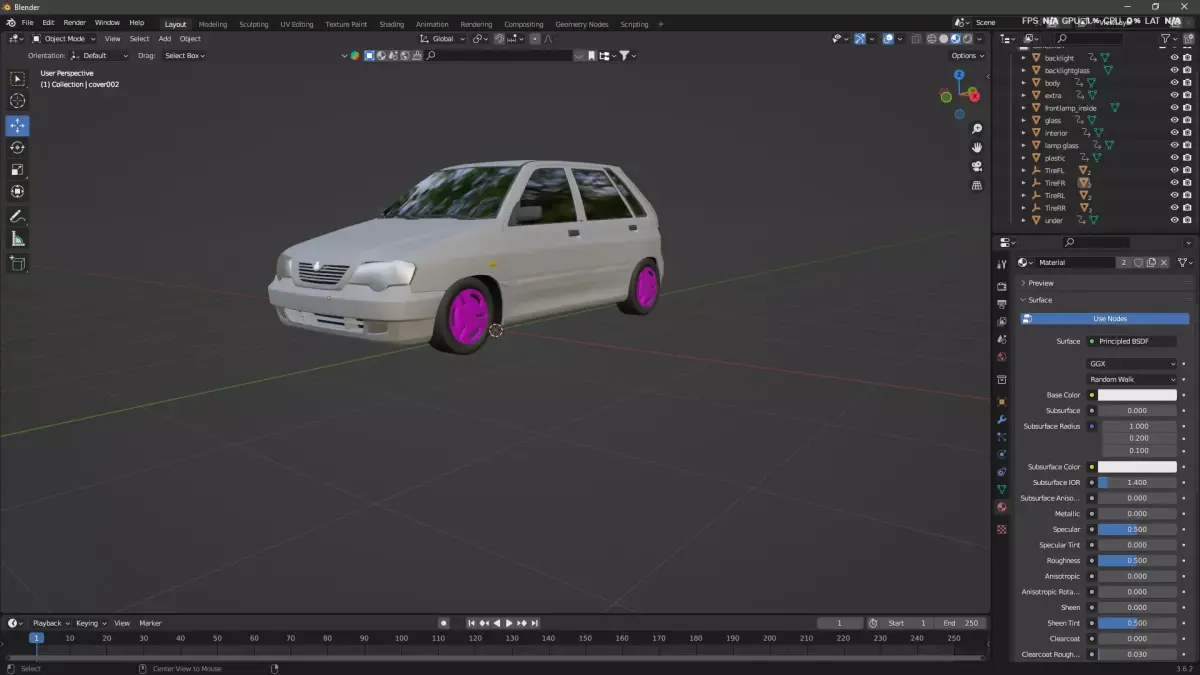The image size is (1200, 675).
Task: Switch perspective/orthographic grid icon
Action: click(x=977, y=186)
